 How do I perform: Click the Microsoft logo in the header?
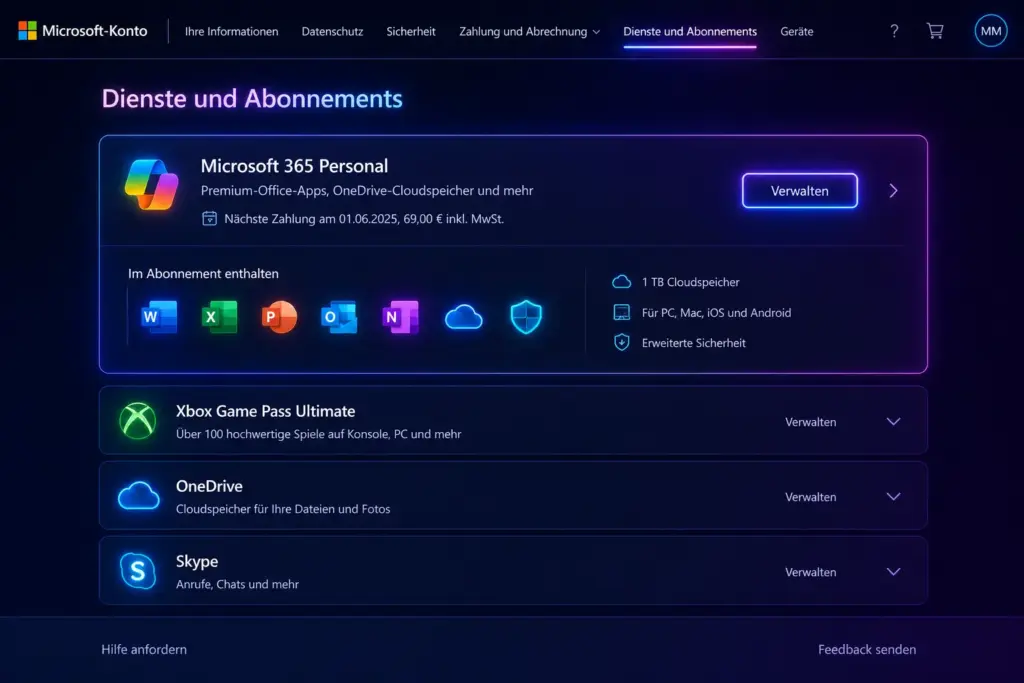click(x=27, y=31)
